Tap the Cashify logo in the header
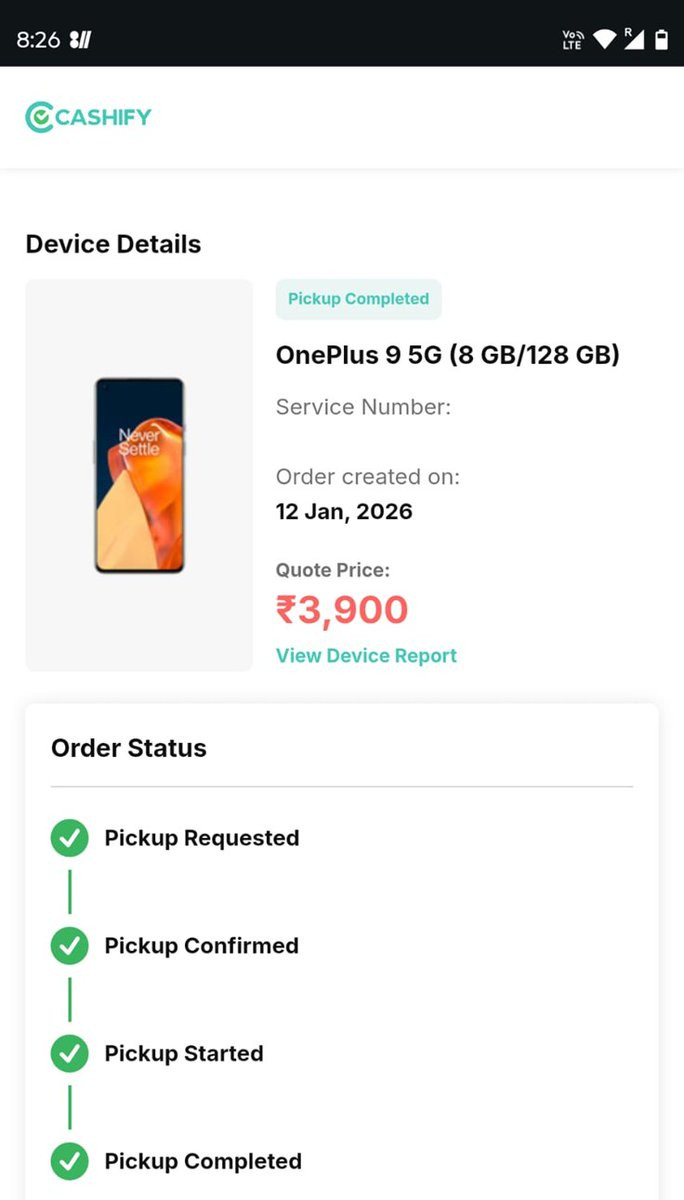Viewport: 684px width, 1200px height. point(88,117)
